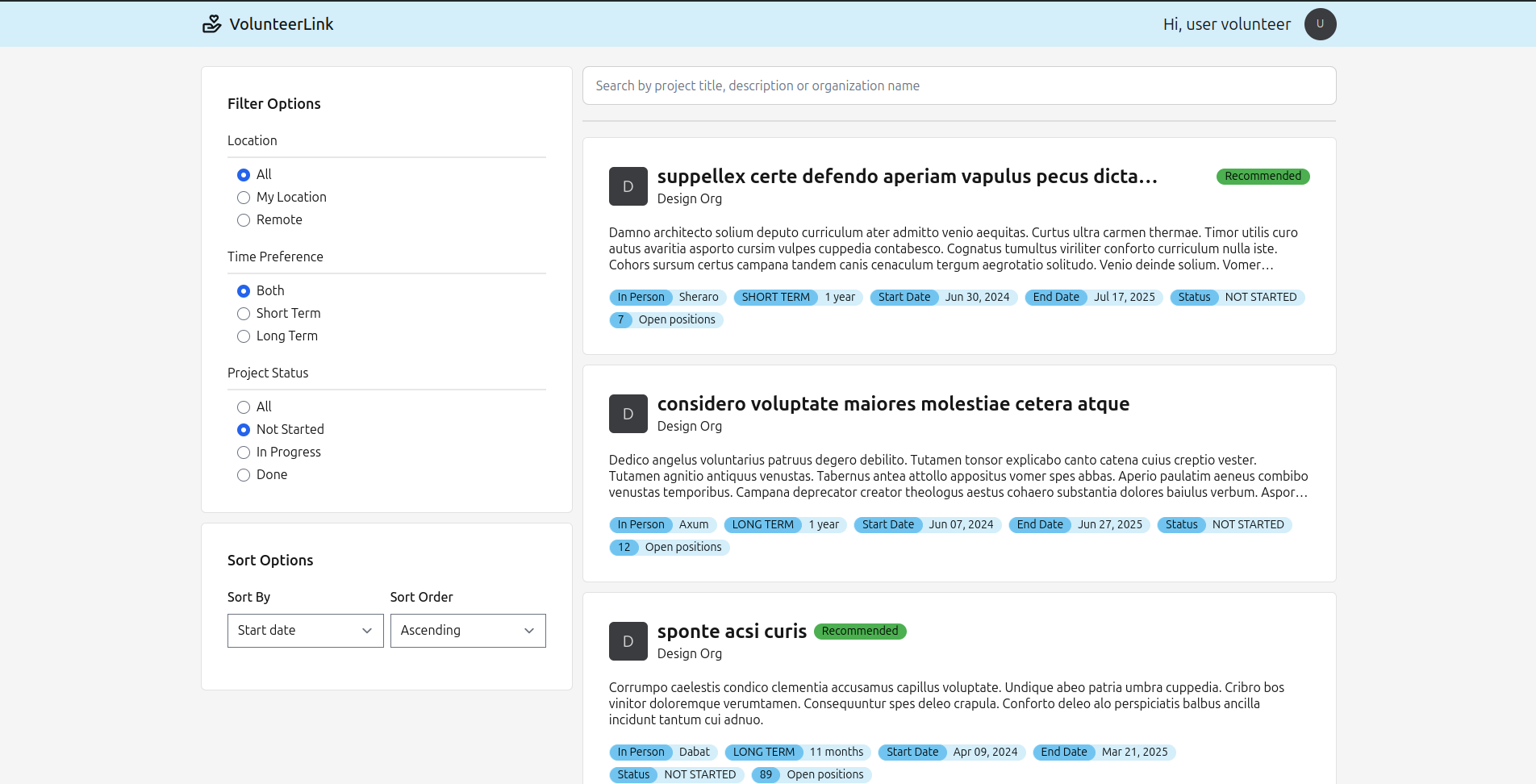
Task: Open the sponte acsi curis project
Action: 732,632
